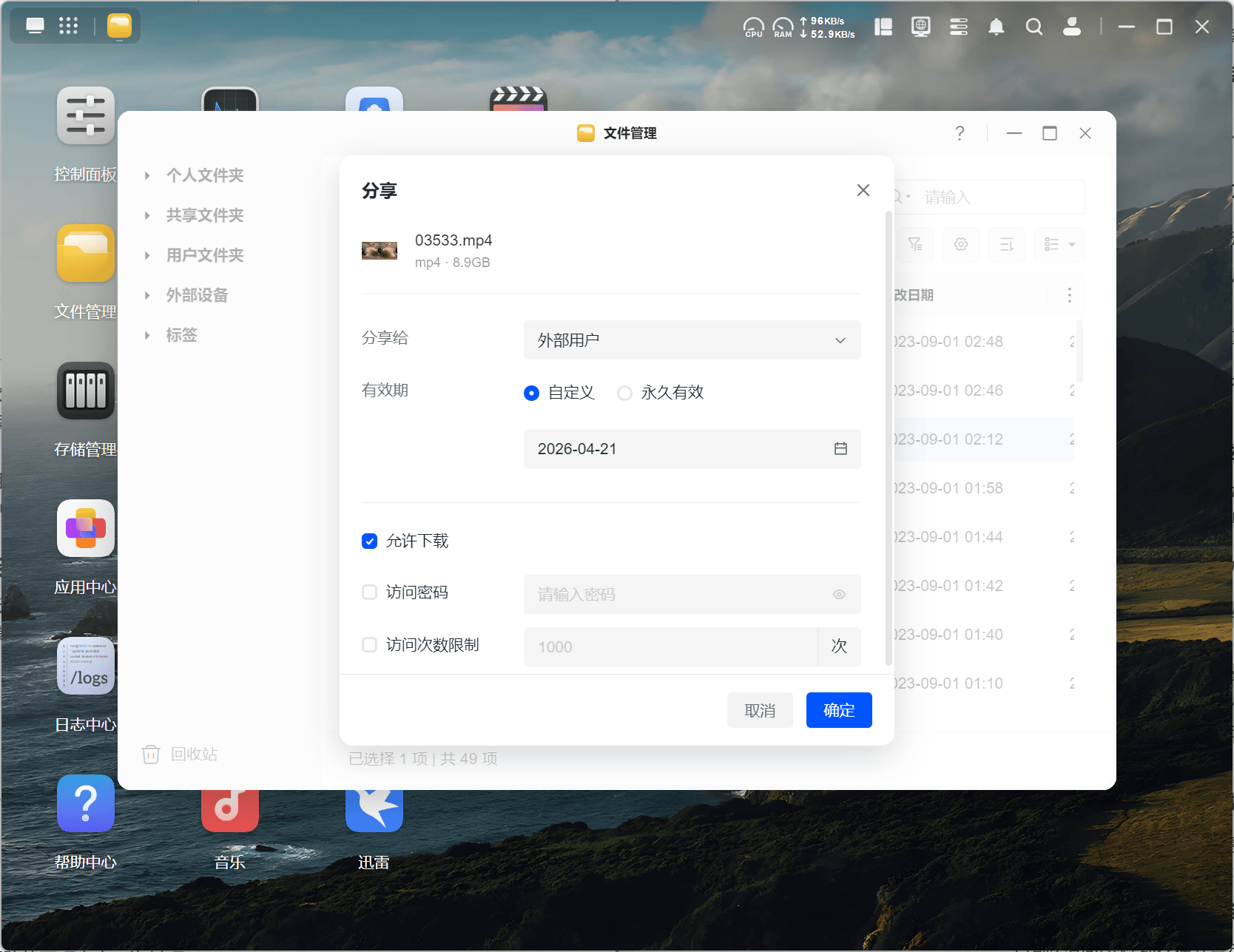This screenshot has width=1234, height=952.
Task: Select the 永久有效 radio option
Action: (625, 393)
